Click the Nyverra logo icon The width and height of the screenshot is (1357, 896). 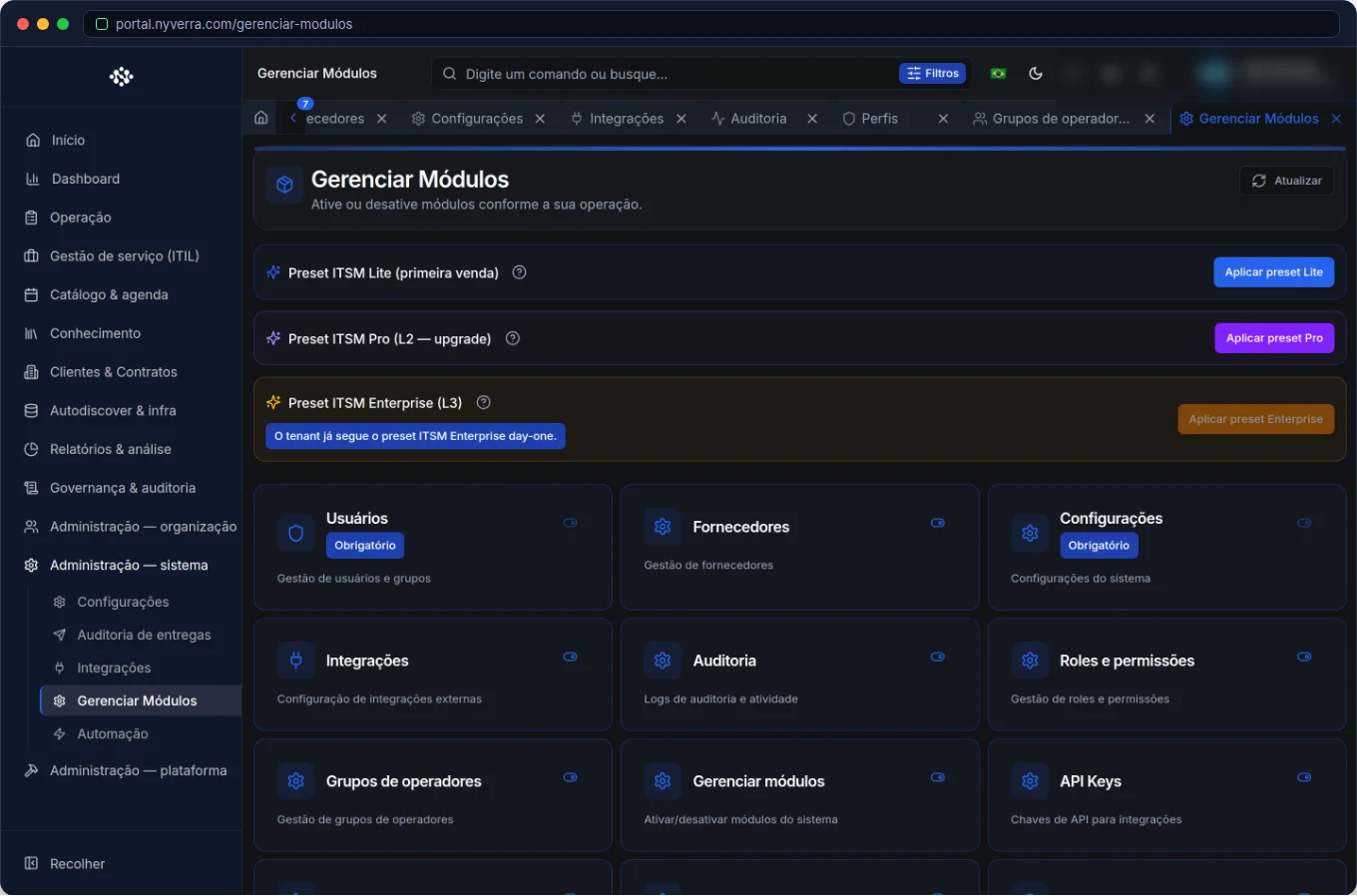tap(121, 77)
